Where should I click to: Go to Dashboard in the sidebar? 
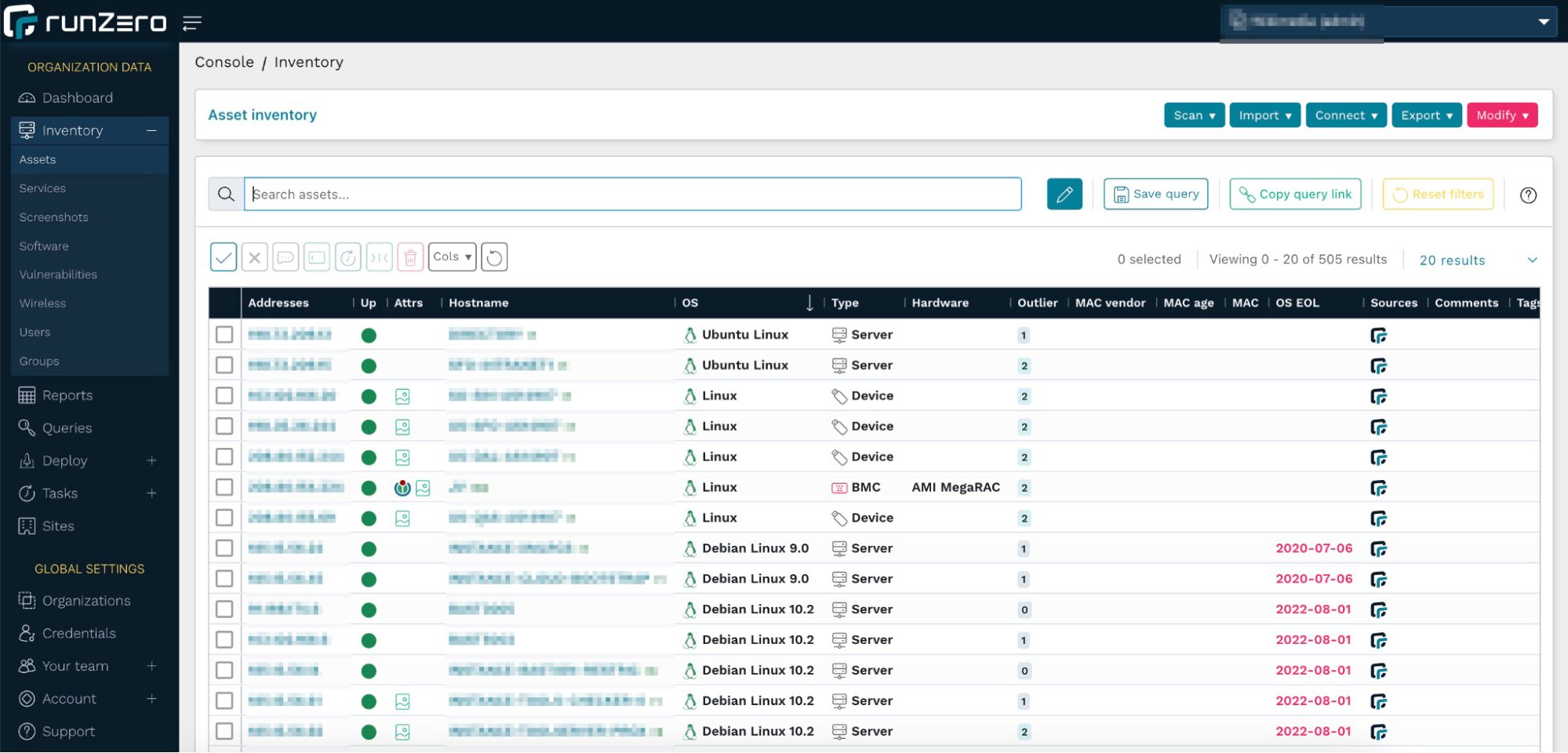[77, 98]
